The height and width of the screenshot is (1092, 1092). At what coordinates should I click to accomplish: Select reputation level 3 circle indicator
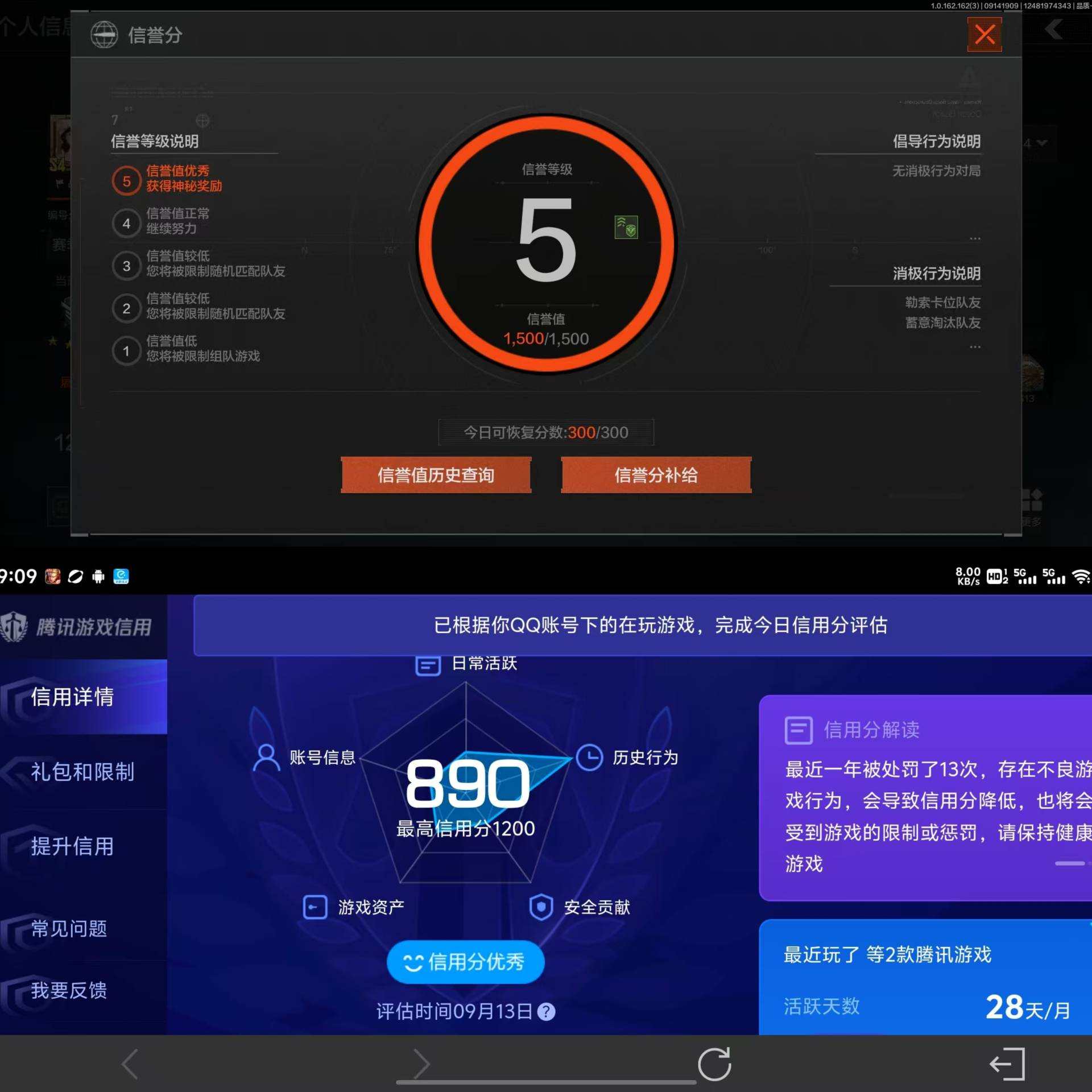click(x=126, y=265)
